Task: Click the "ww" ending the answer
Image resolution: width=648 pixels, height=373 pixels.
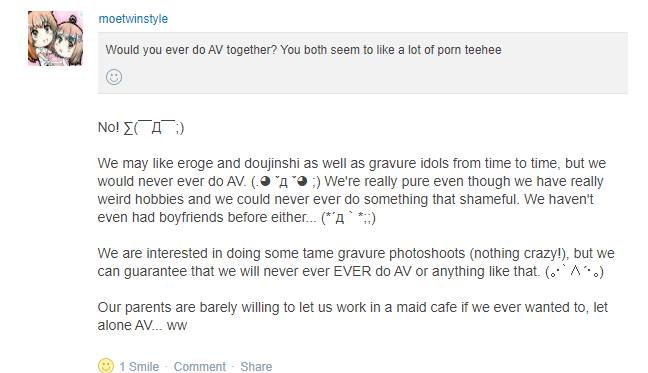Action: pos(177,325)
